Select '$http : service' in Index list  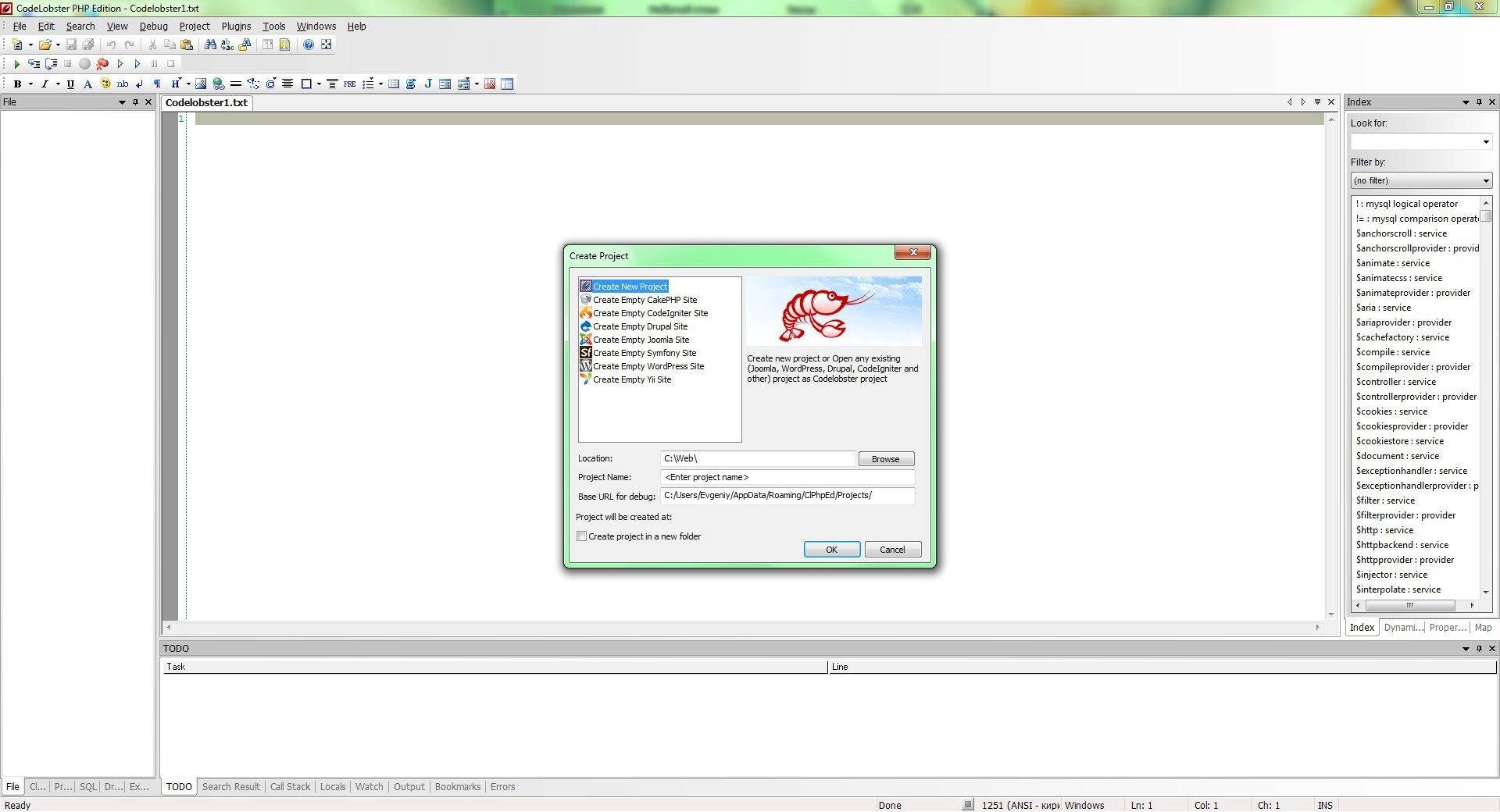coord(1384,530)
